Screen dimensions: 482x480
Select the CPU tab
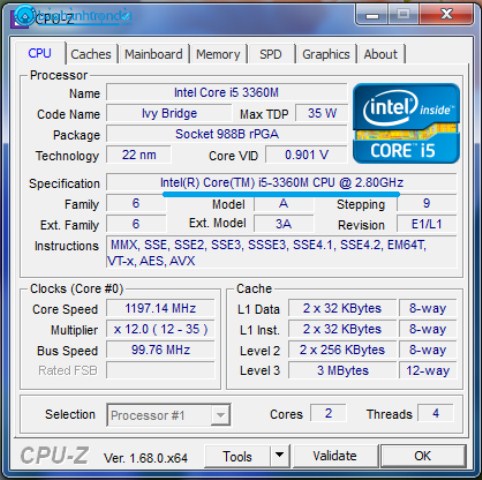40,53
